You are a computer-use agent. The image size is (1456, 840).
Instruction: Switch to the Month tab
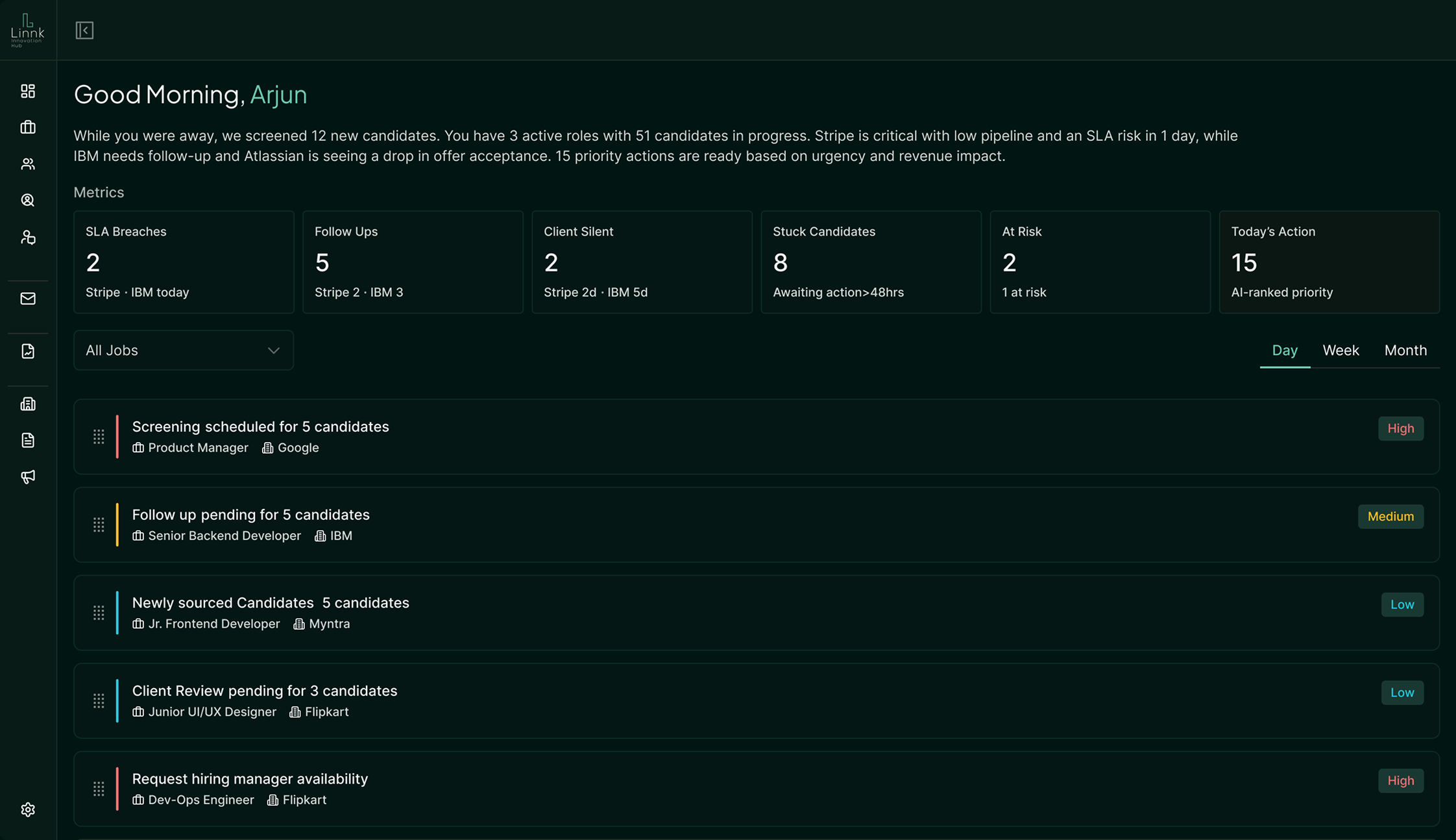pyautogui.click(x=1405, y=351)
